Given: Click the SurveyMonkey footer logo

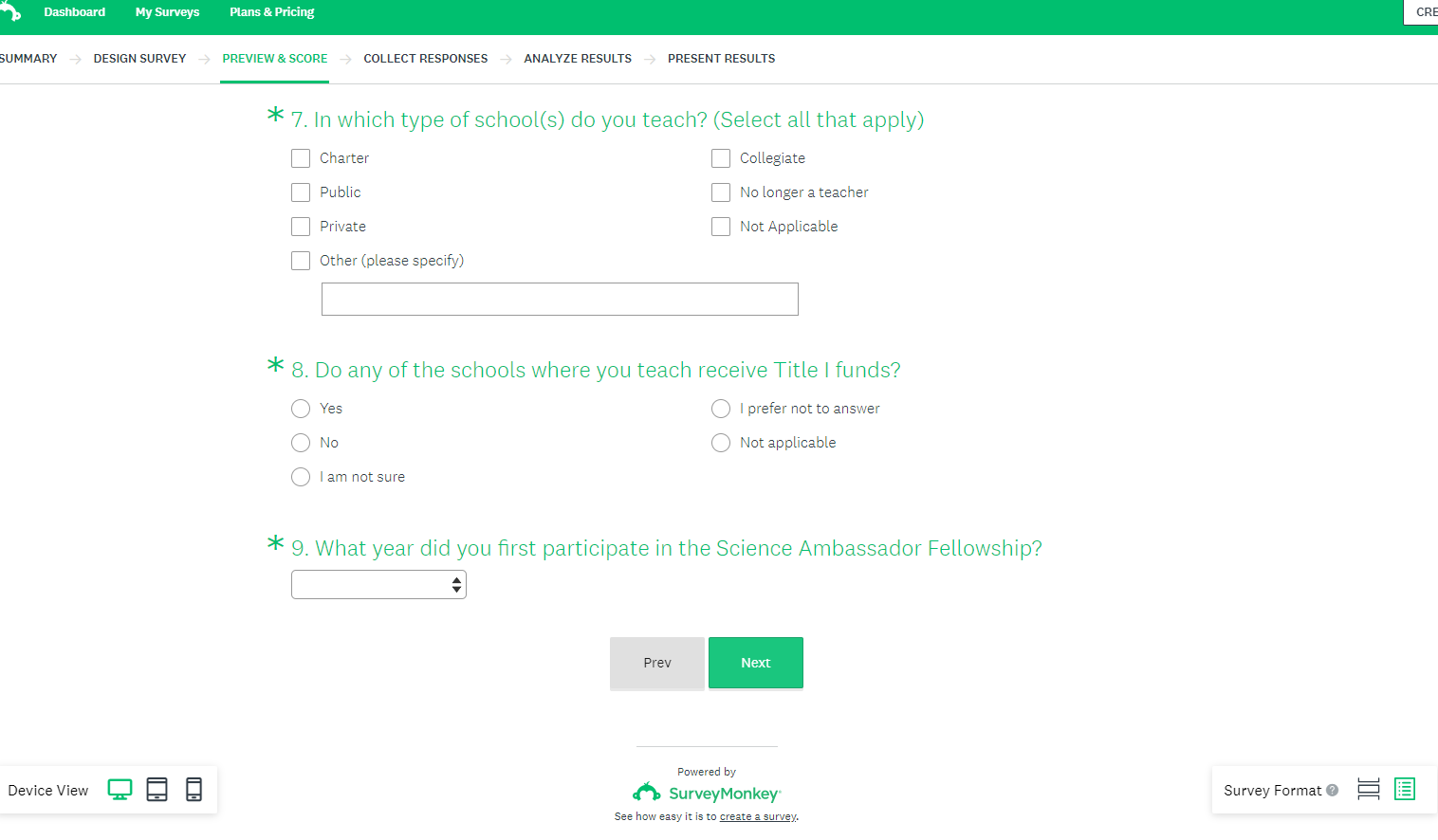Looking at the screenshot, I should pos(707,793).
